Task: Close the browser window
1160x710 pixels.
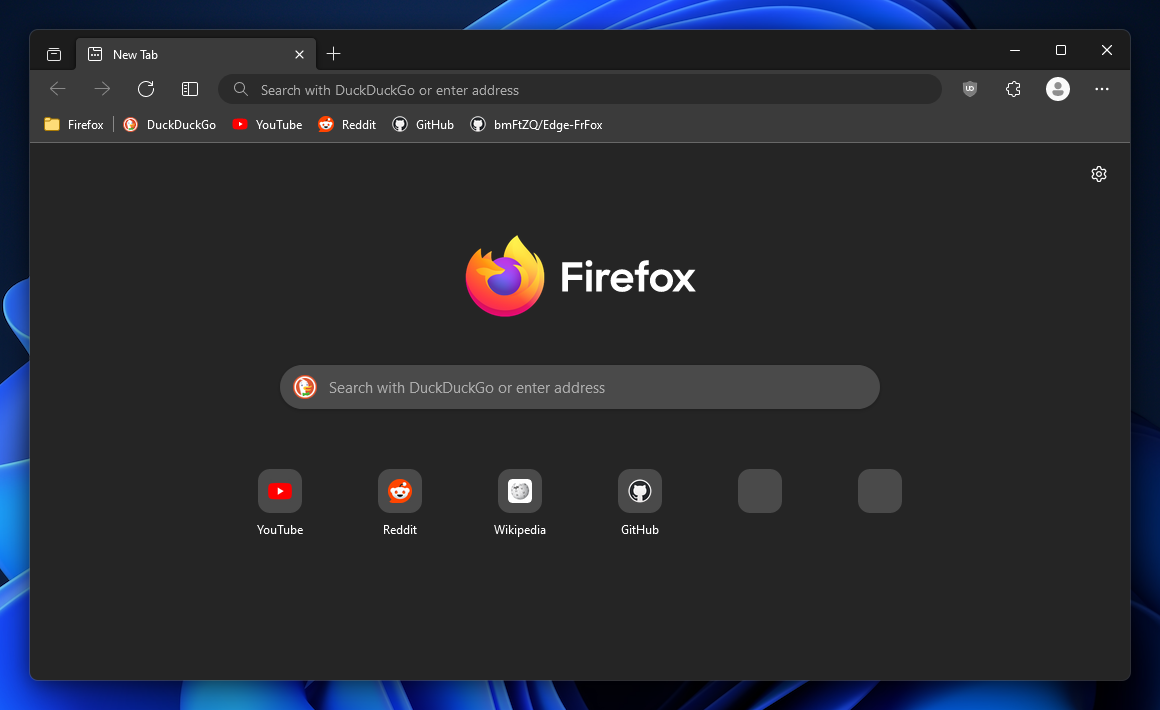Action: pyautogui.click(x=1107, y=50)
